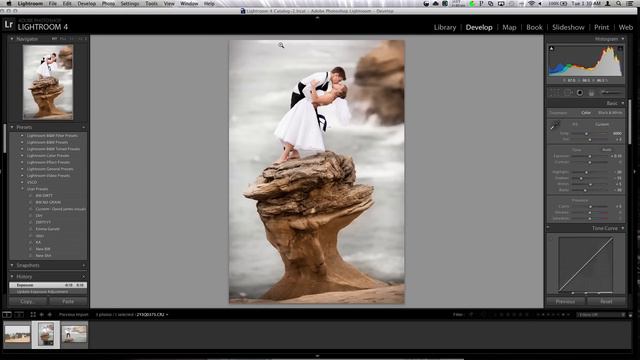Select the Exposure history step

click(x=48, y=285)
